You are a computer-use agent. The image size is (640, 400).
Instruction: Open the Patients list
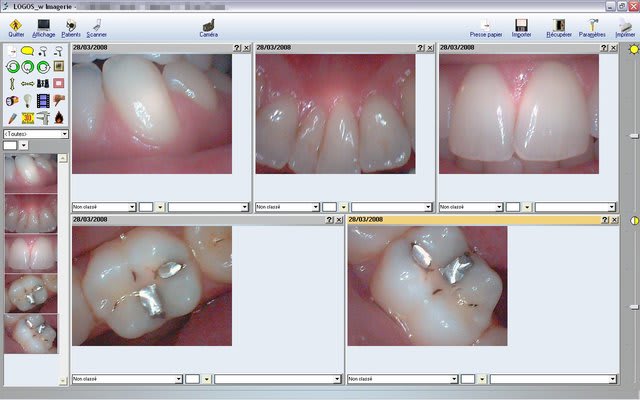point(70,25)
